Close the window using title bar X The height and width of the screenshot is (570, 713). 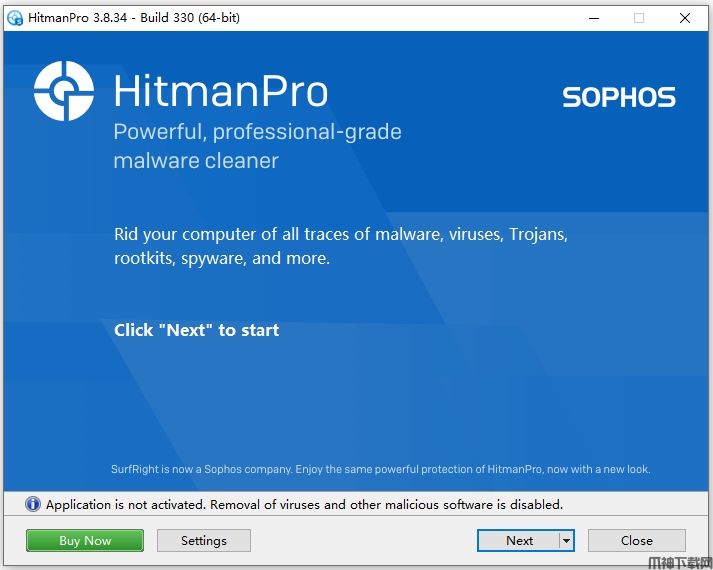coord(685,17)
